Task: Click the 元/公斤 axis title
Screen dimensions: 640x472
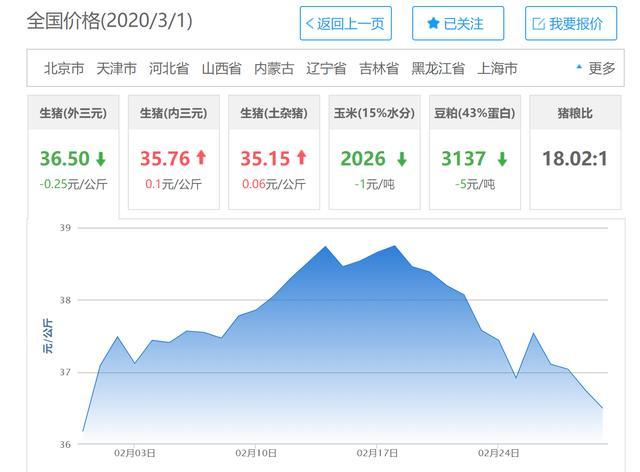Action: click(x=48, y=336)
